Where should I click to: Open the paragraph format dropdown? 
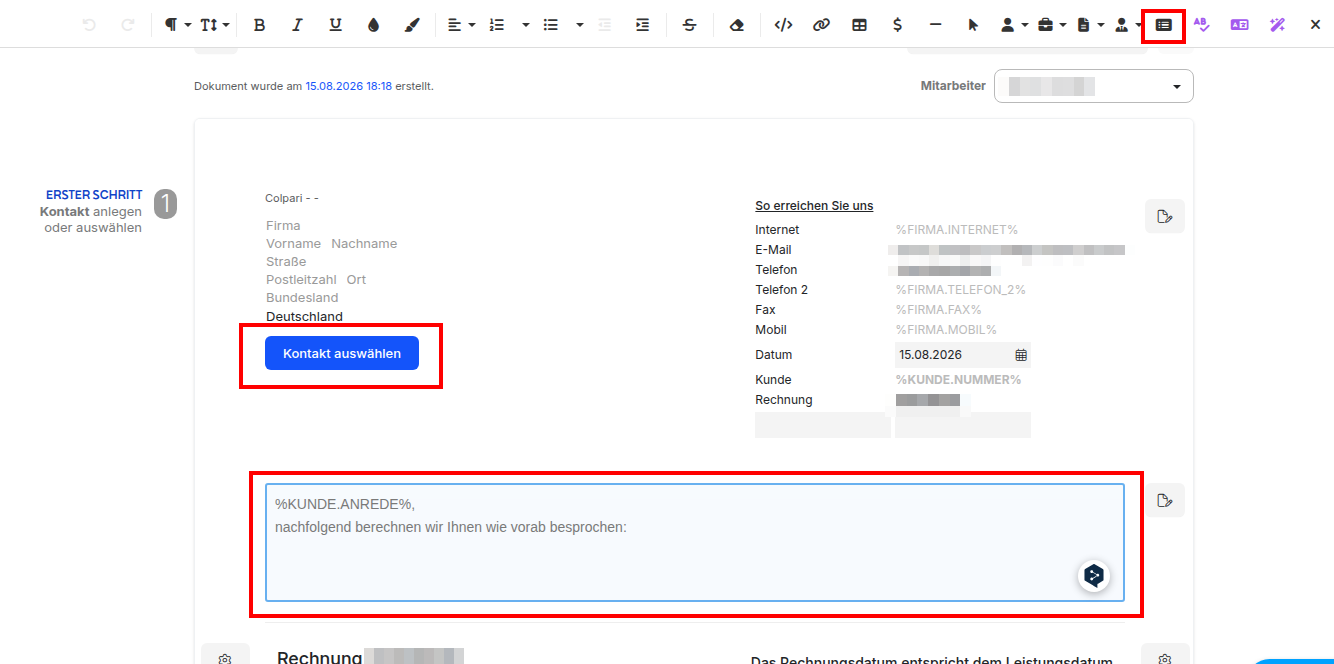coord(177,25)
